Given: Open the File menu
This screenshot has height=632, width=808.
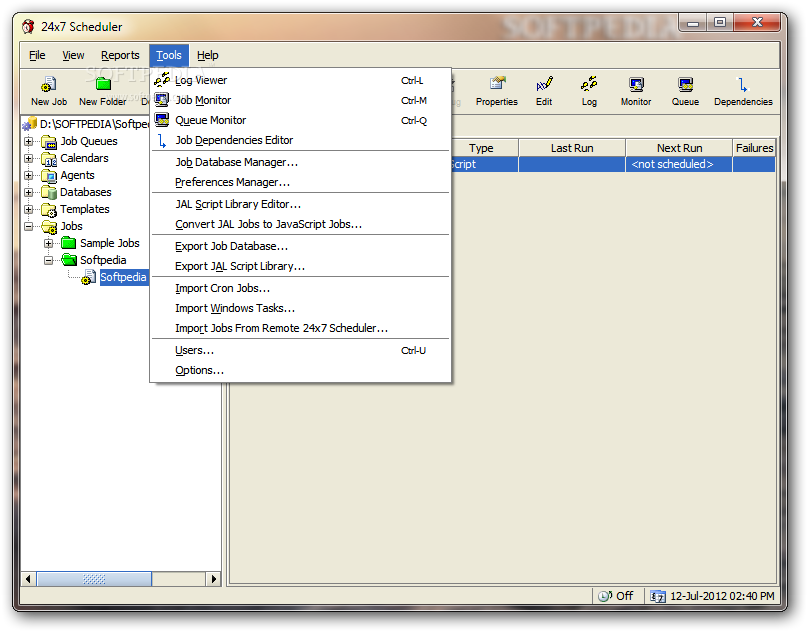Looking at the screenshot, I should pyautogui.click(x=37, y=55).
